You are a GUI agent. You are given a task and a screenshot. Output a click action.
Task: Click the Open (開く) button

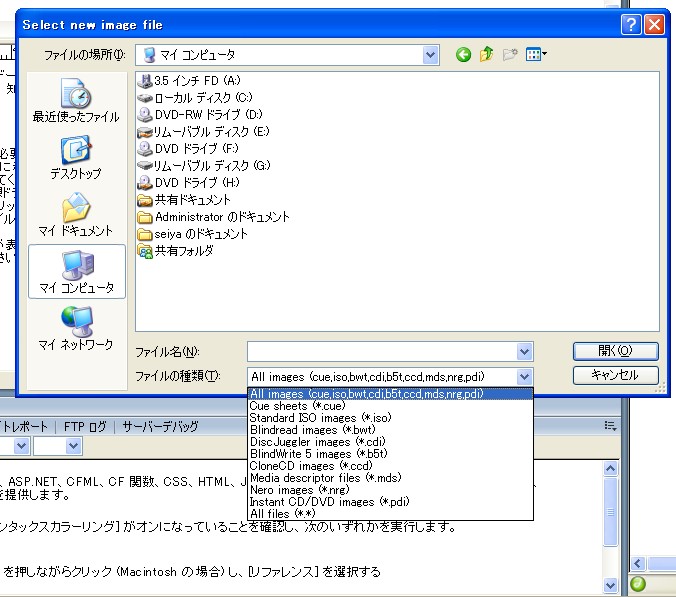click(x=615, y=351)
